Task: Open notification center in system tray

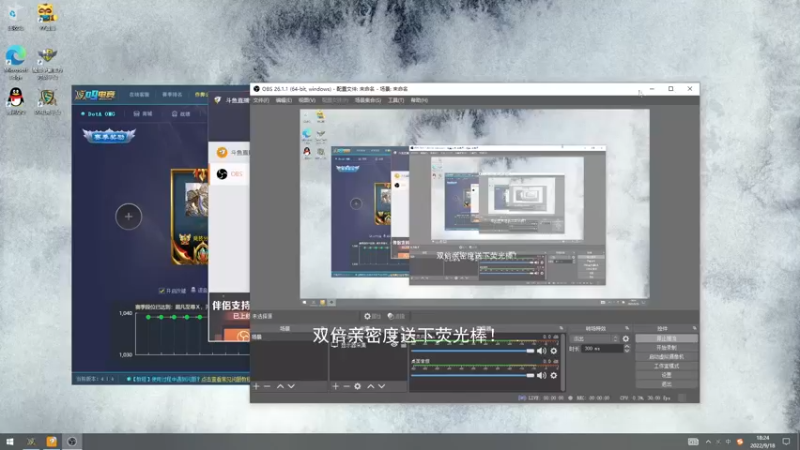Action: [786, 441]
